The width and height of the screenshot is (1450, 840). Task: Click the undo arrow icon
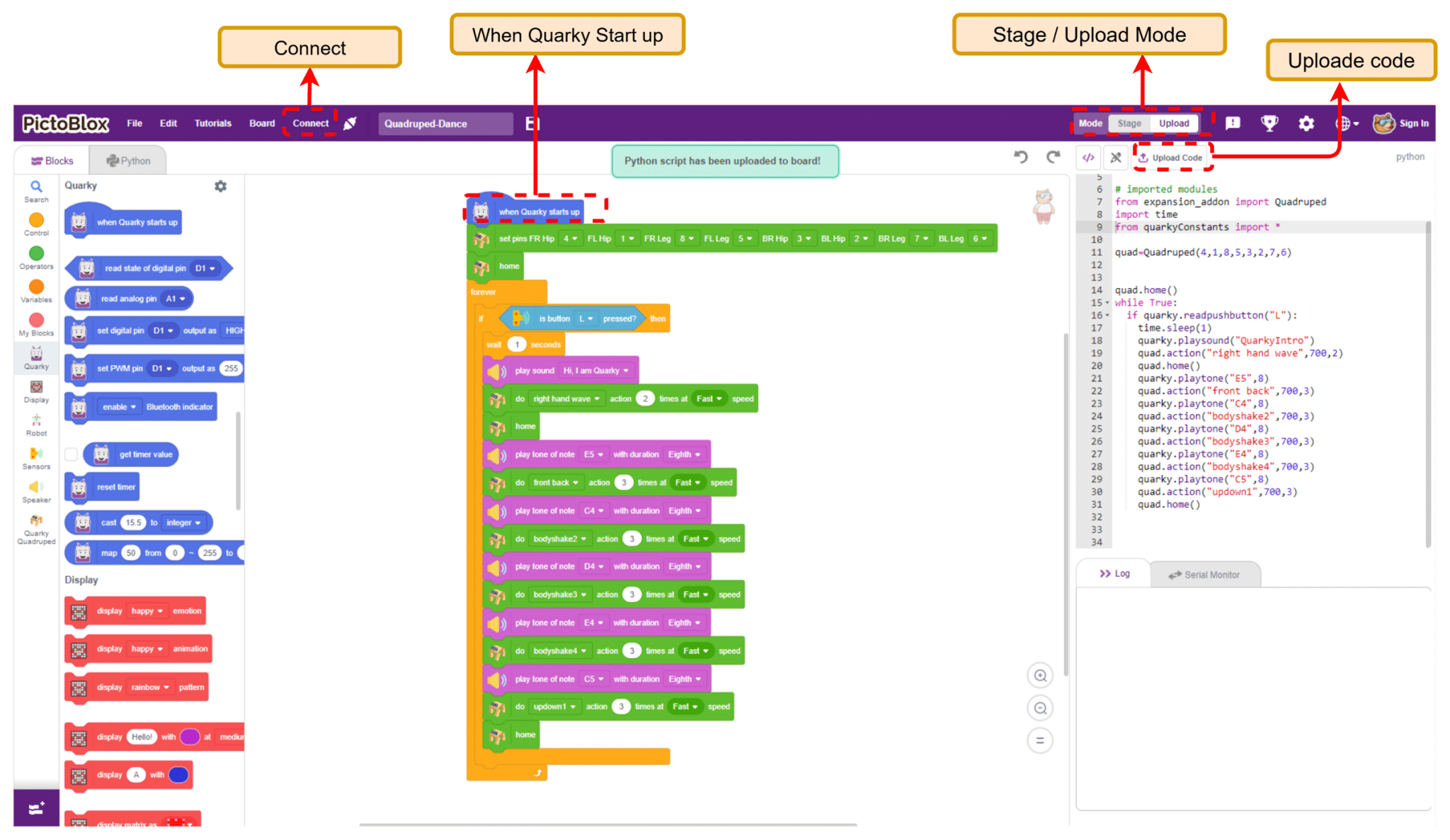[x=1020, y=156]
